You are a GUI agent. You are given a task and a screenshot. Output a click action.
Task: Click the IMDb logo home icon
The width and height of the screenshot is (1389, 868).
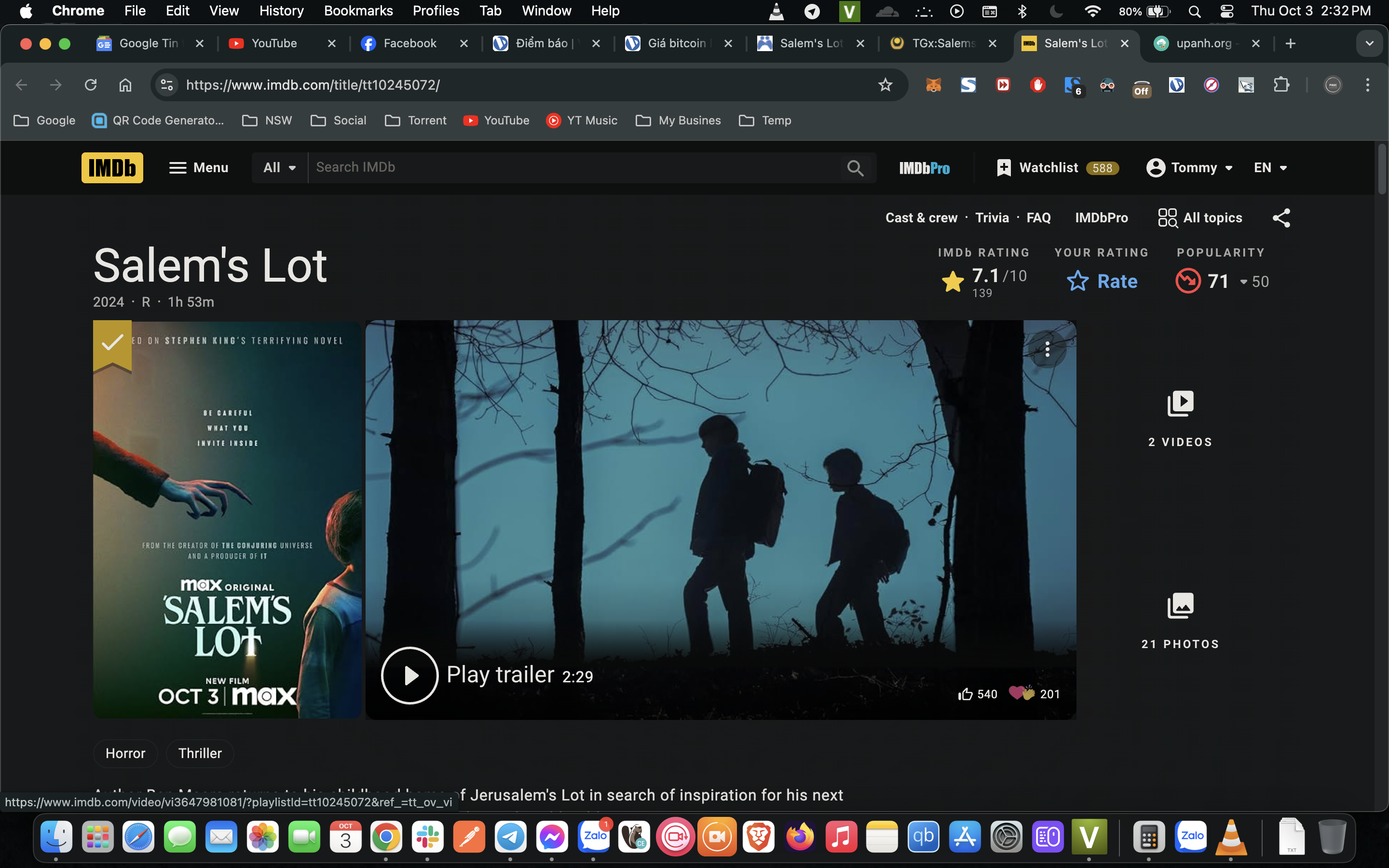[x=112, y=168]
